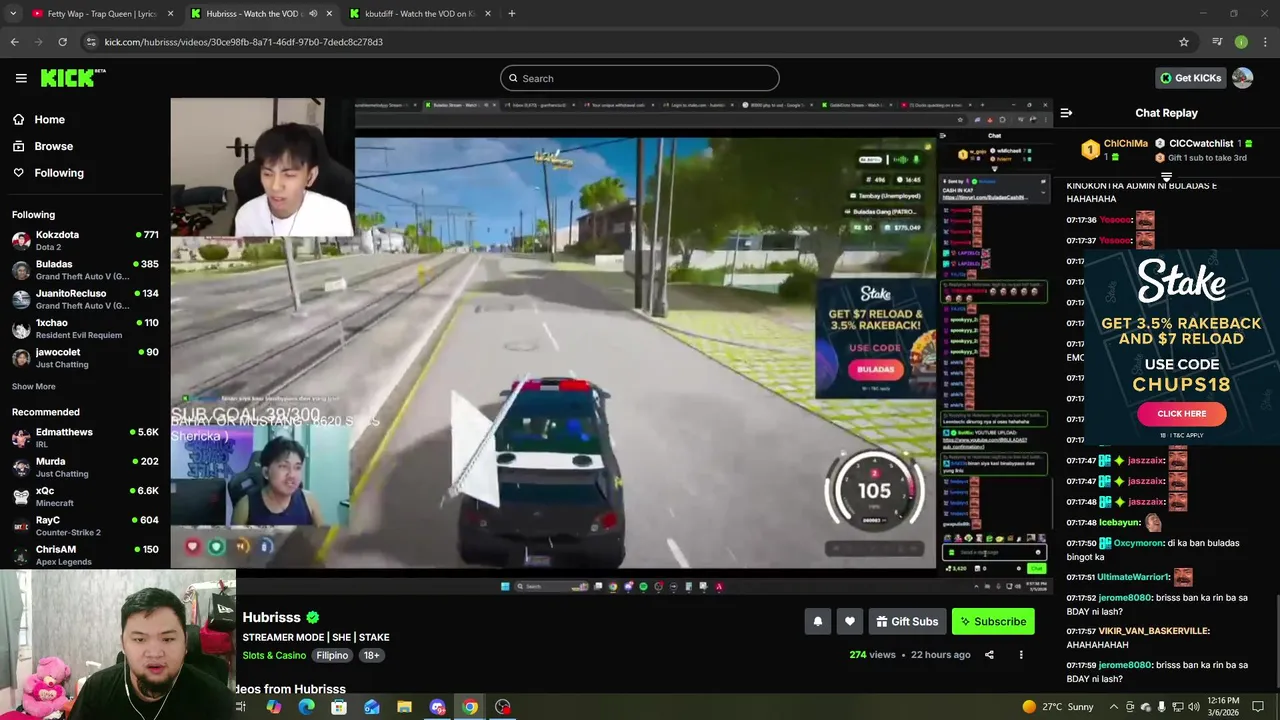Open Microsoft Store in taskbar
The image size is (1280, 720).
click(x=339, y=707)
